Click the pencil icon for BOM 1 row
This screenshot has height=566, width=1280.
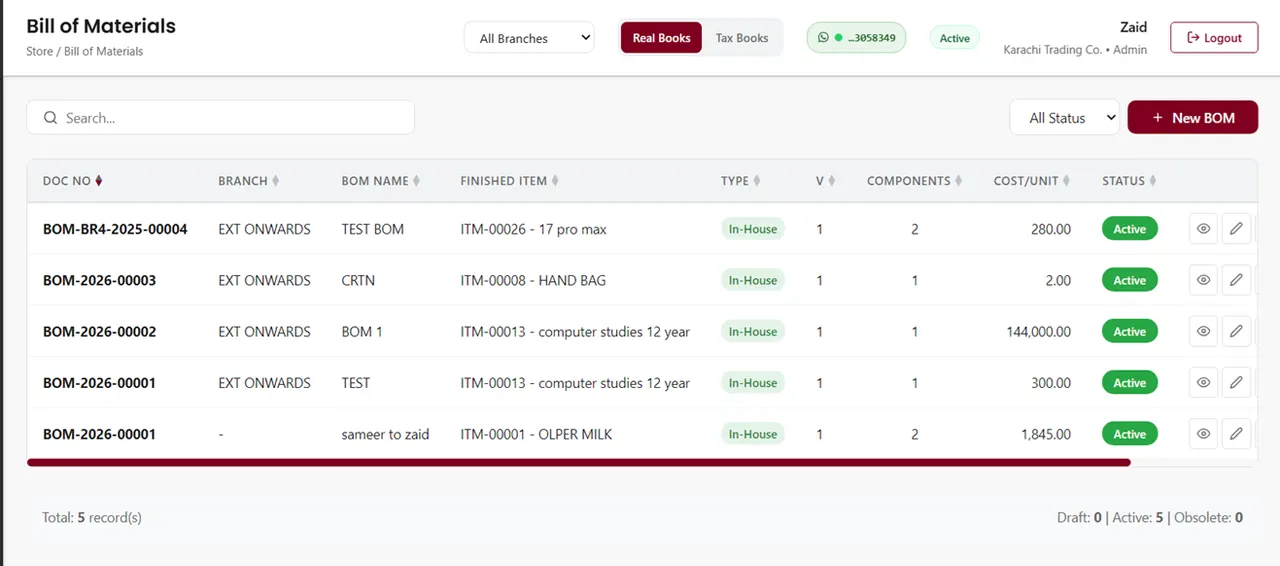(x=1236, y=331)
